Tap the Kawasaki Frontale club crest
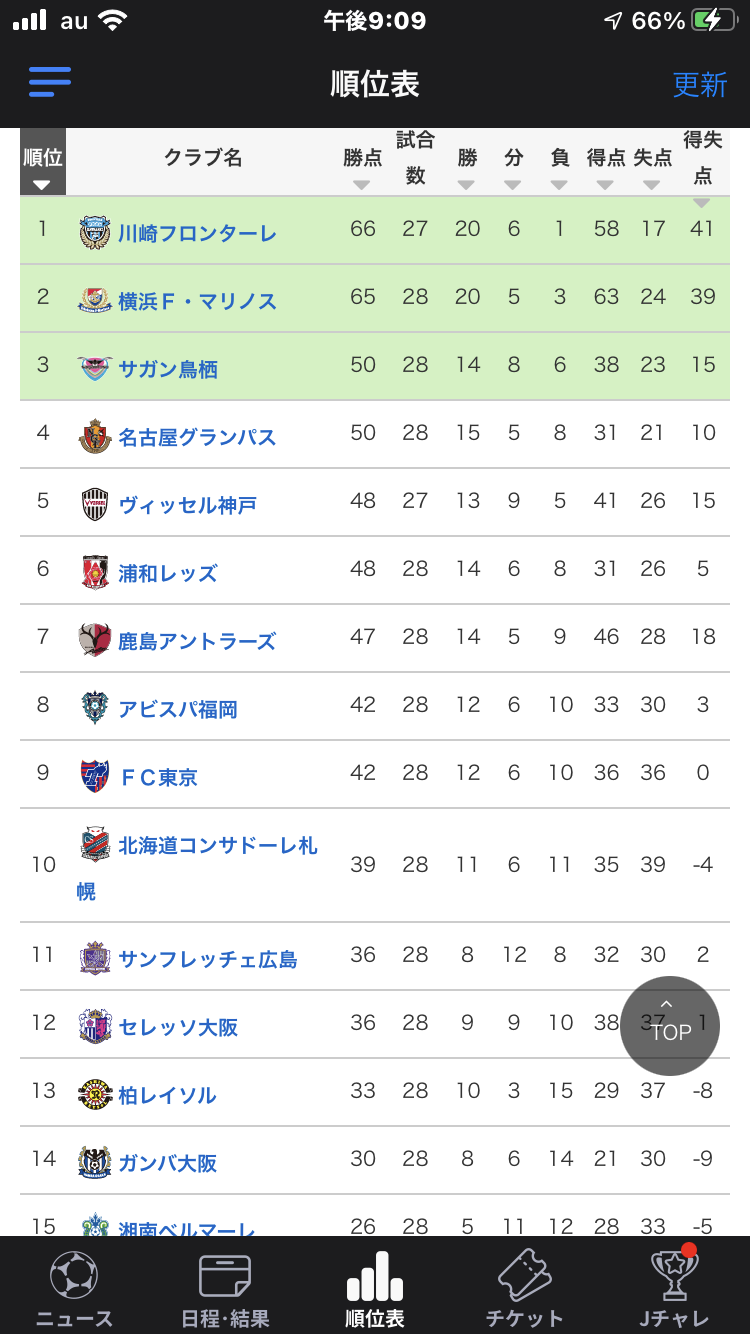The height and width of the screenshot is (1334, 750). [x=94, y=233]
